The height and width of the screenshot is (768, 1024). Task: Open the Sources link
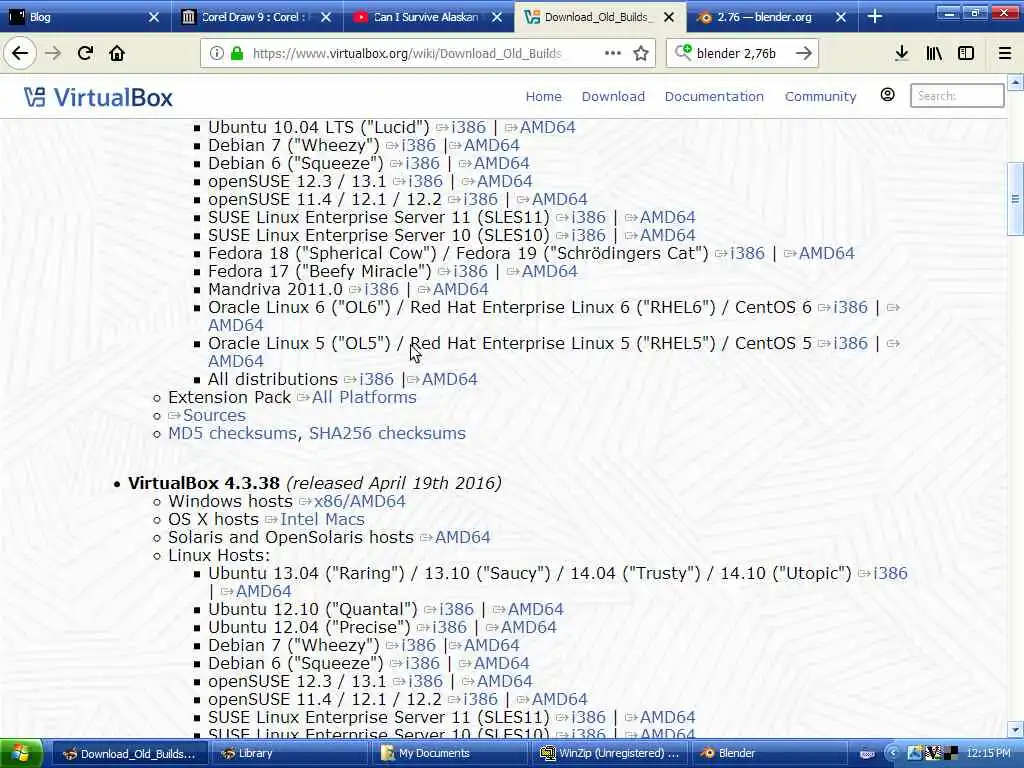pyautogui.click(x=214, y=415)
